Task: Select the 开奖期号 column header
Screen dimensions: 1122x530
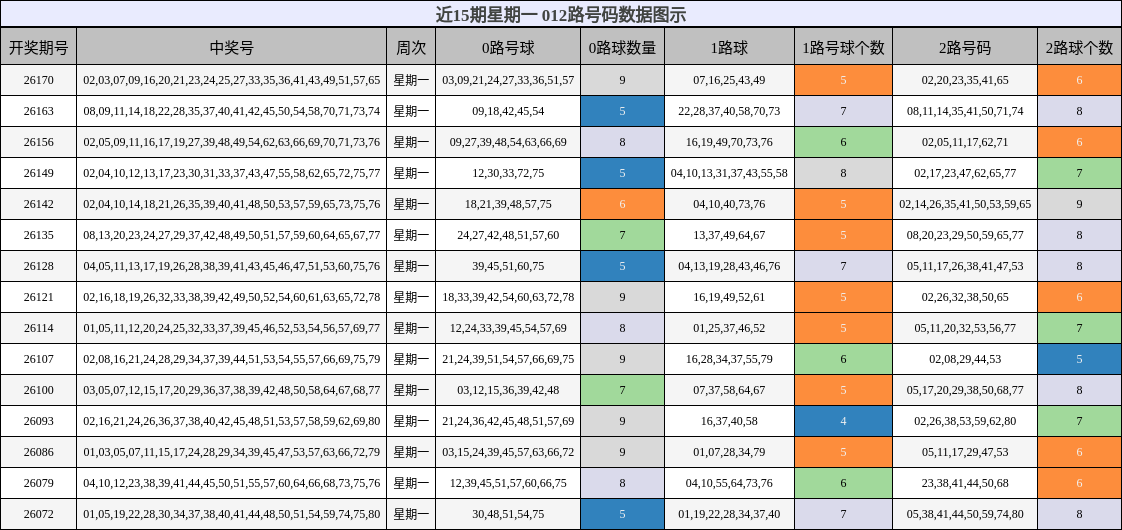Action: point(39,48)
